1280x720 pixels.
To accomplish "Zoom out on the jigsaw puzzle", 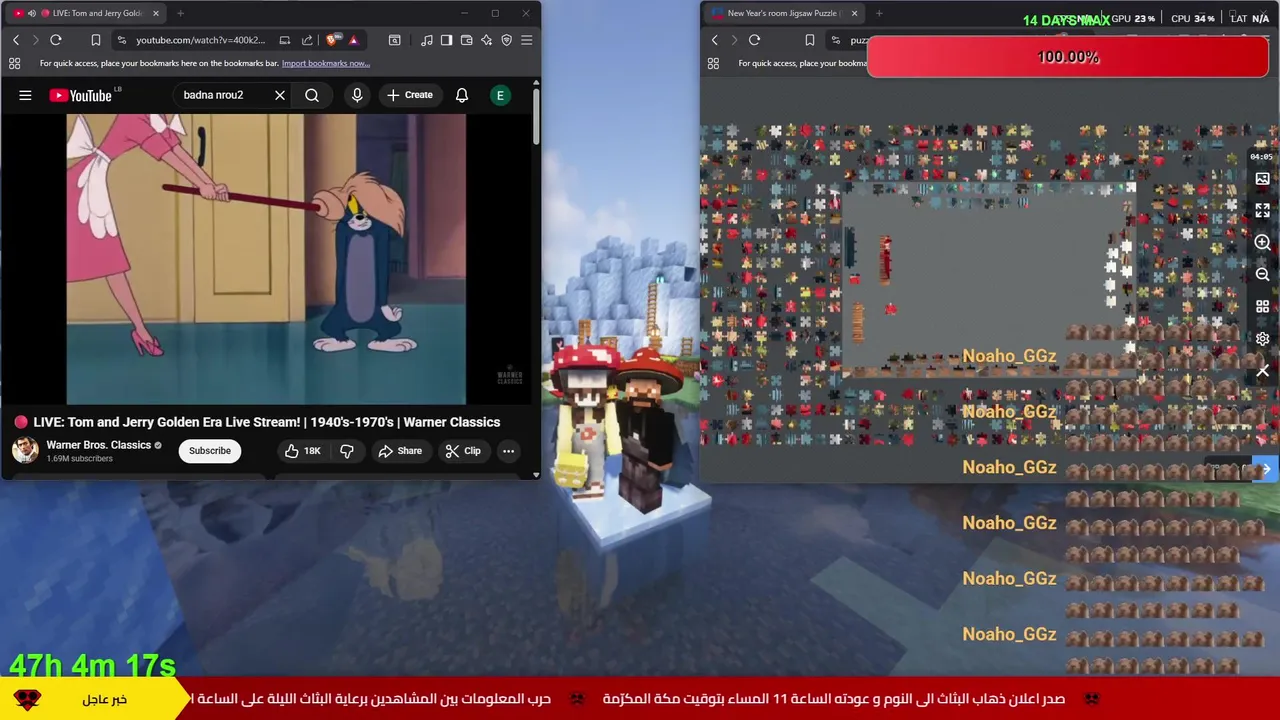I will (1262, 274).
